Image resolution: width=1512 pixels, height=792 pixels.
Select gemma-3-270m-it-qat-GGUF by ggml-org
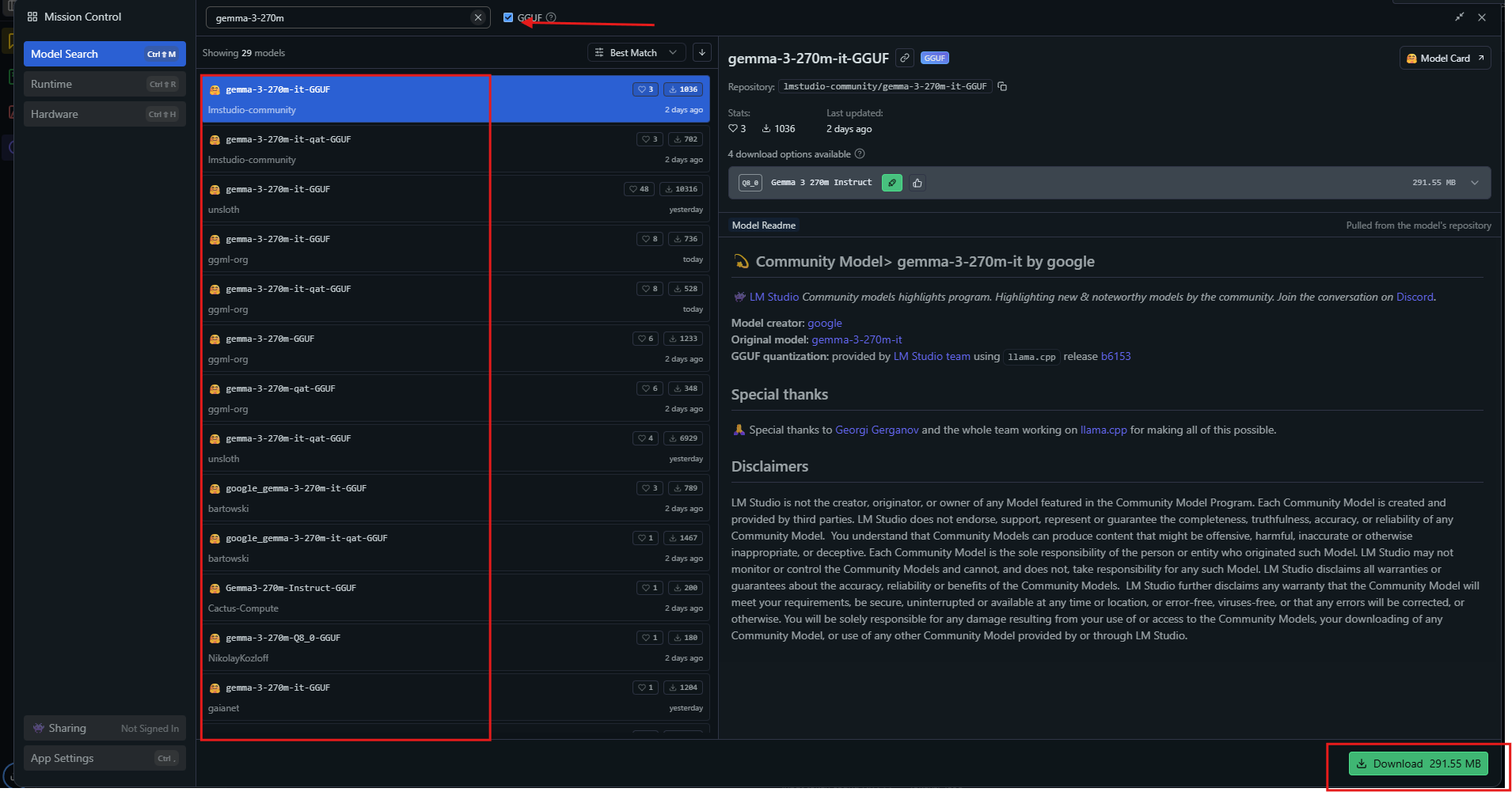pos(455,298)
